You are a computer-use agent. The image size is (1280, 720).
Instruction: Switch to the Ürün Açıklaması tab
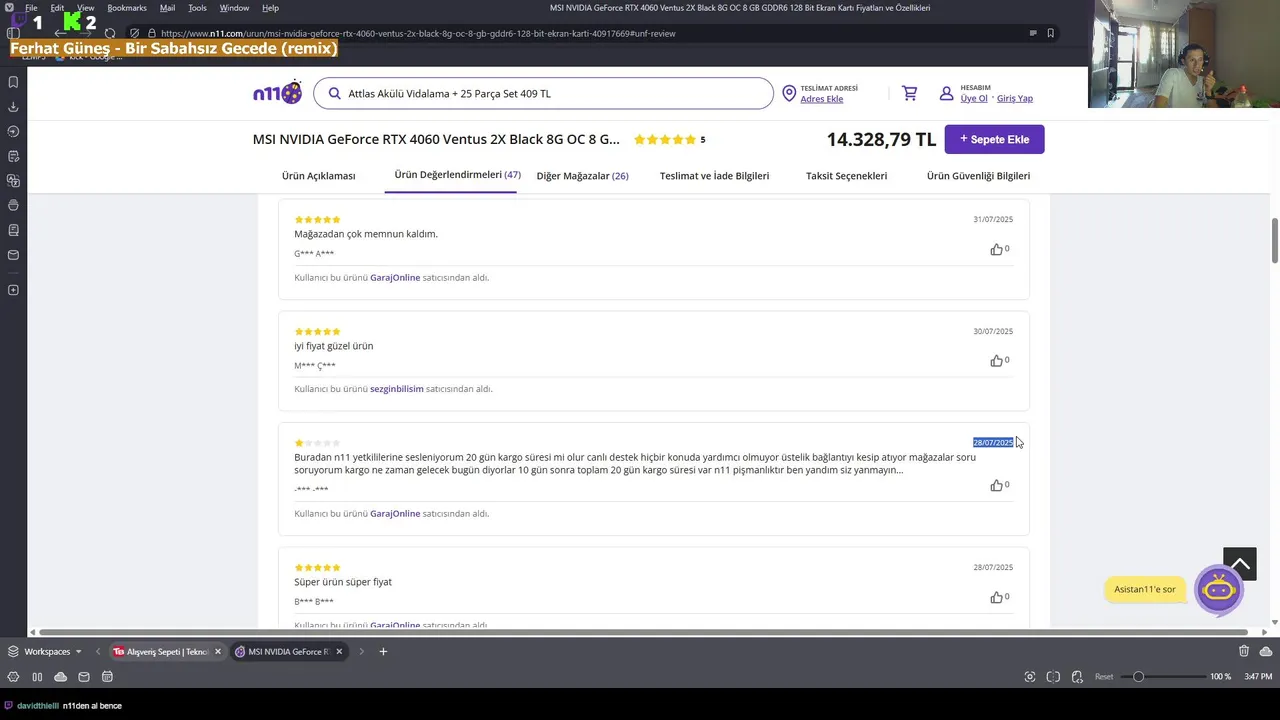[318, 176]
